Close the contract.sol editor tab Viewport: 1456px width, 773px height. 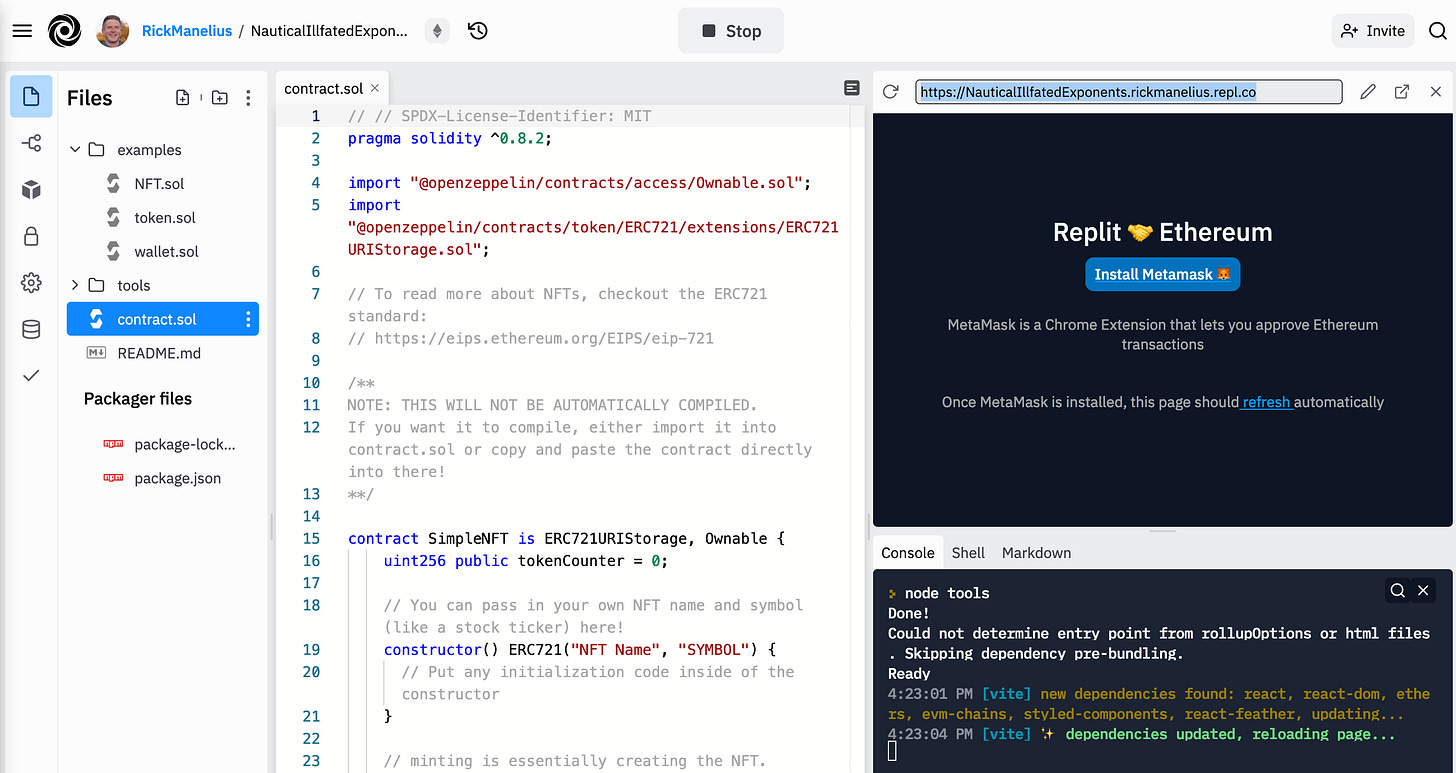click(x=374, y=88)
